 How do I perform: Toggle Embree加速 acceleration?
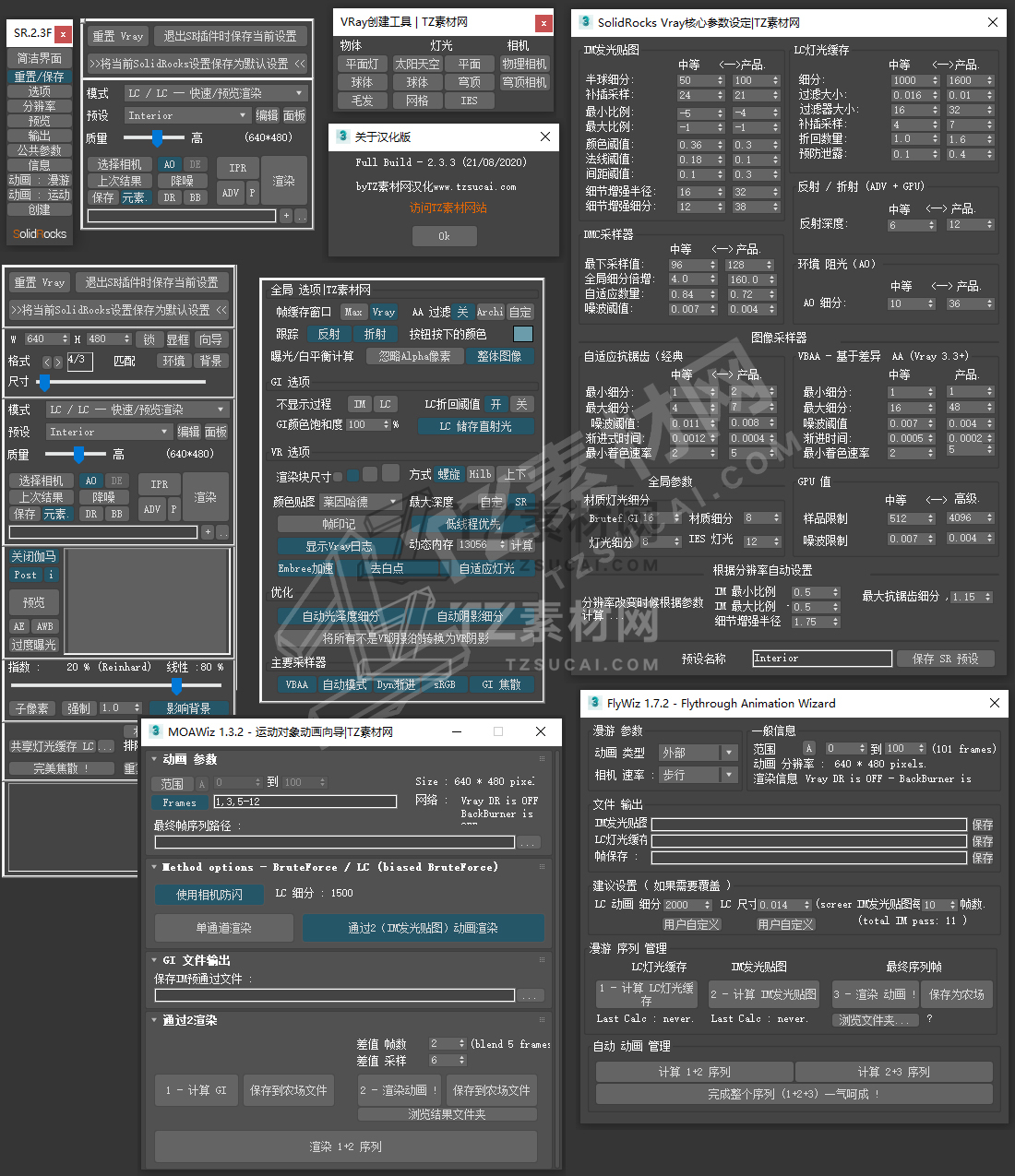pyautogui.click(x=306, y=568)
